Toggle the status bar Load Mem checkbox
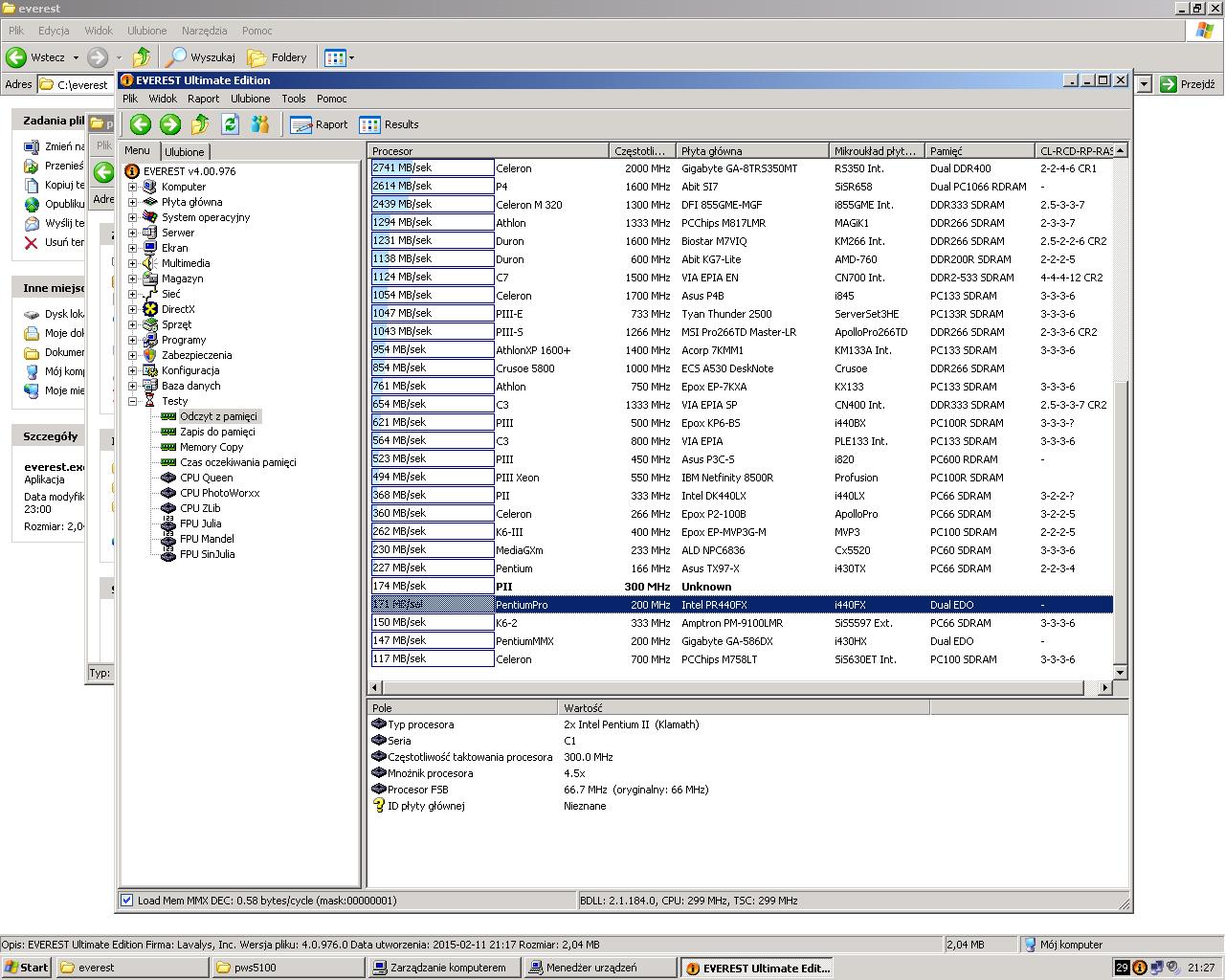1225x980 pixels. click(x=126, y=901)
